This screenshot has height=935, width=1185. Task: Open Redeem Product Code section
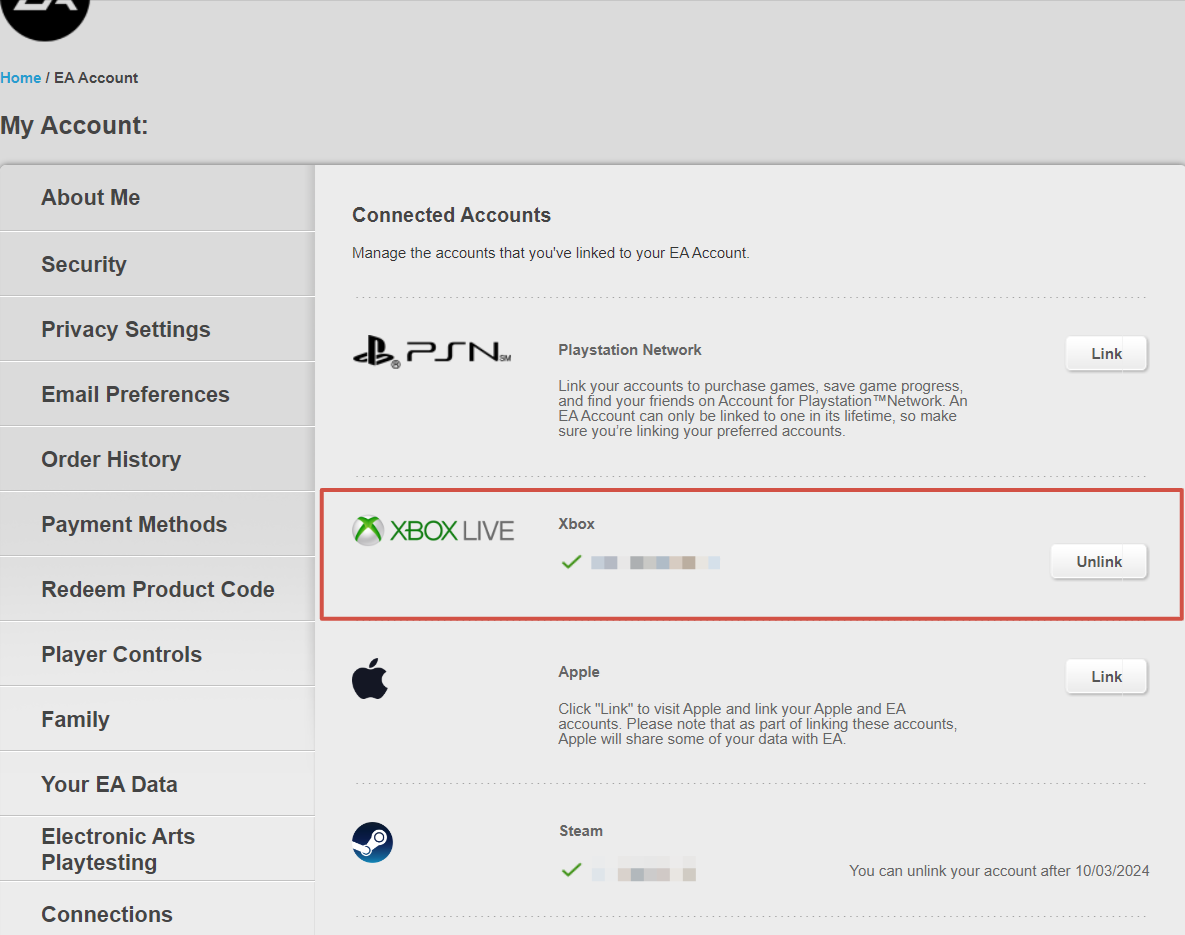click(158, 590)
